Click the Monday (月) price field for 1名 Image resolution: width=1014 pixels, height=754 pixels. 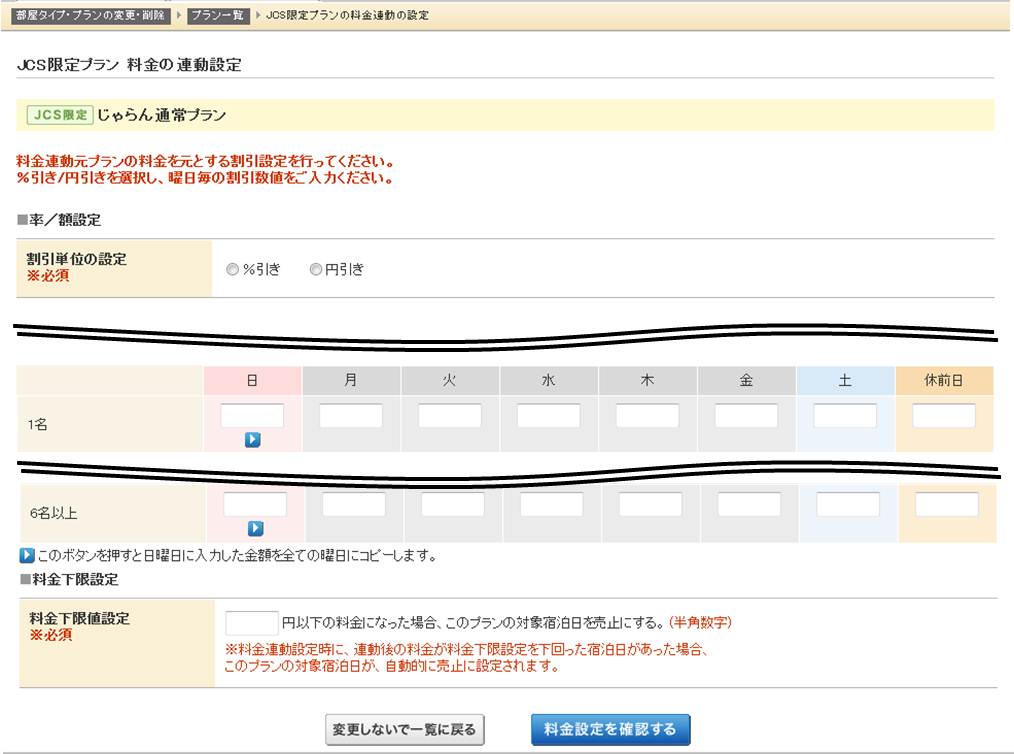(x=352, y=414)
